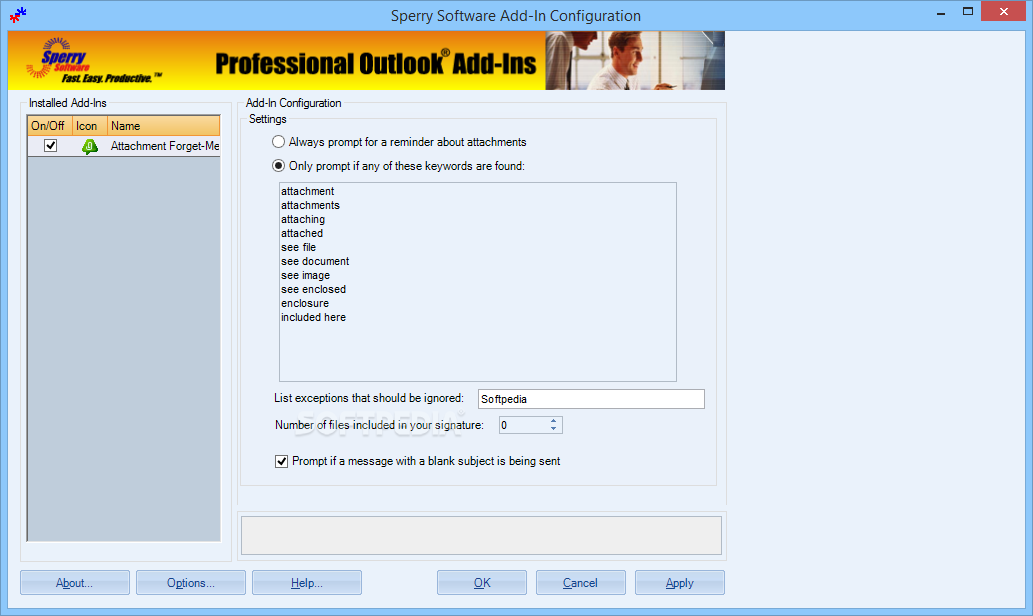Click the keyword 'enclosure'
This screenshot has width=1033, height=616.
click(x=305, y=303)
